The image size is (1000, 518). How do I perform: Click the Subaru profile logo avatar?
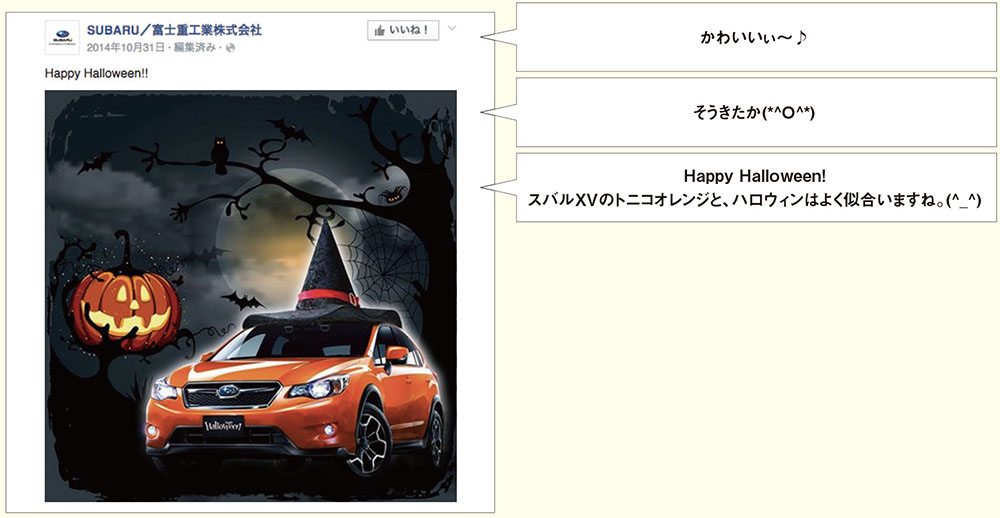[x=62, y=37]
